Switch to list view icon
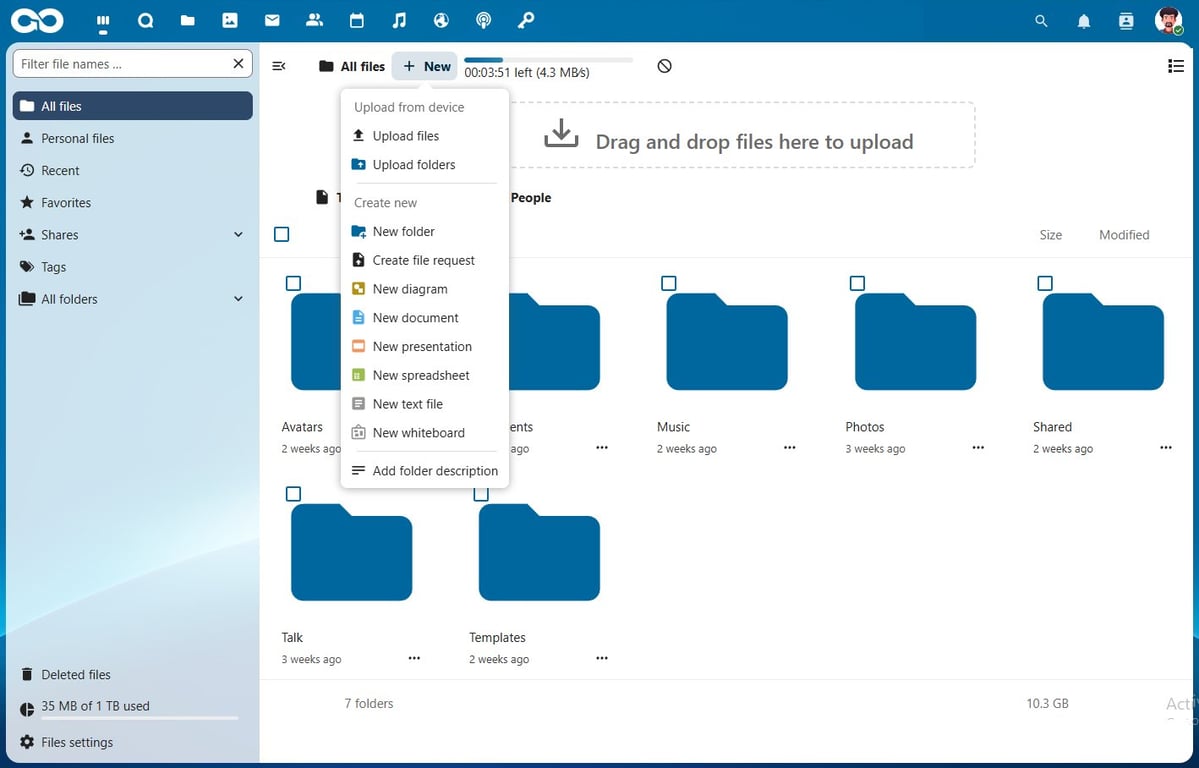Viewport: 1199px width, 768px height. 1176,67
